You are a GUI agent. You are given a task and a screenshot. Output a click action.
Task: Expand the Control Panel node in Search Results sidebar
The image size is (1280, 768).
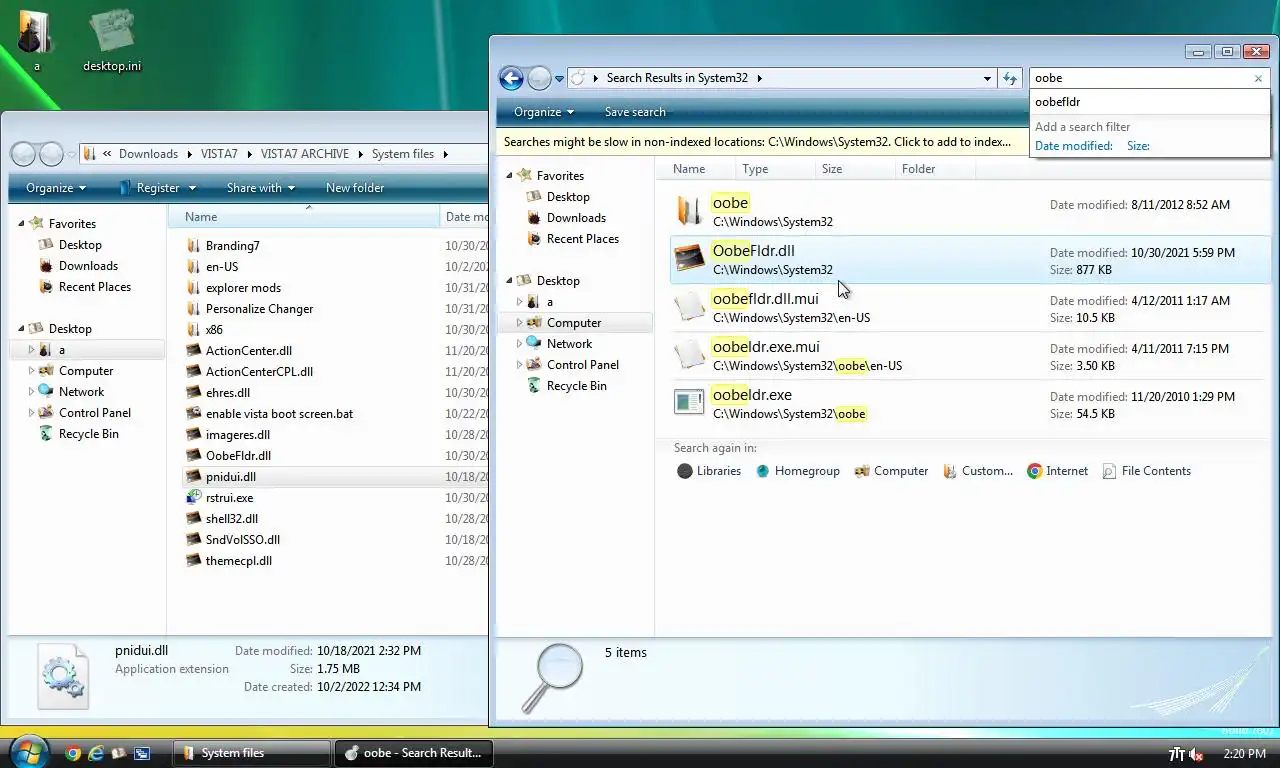(519, 365)
